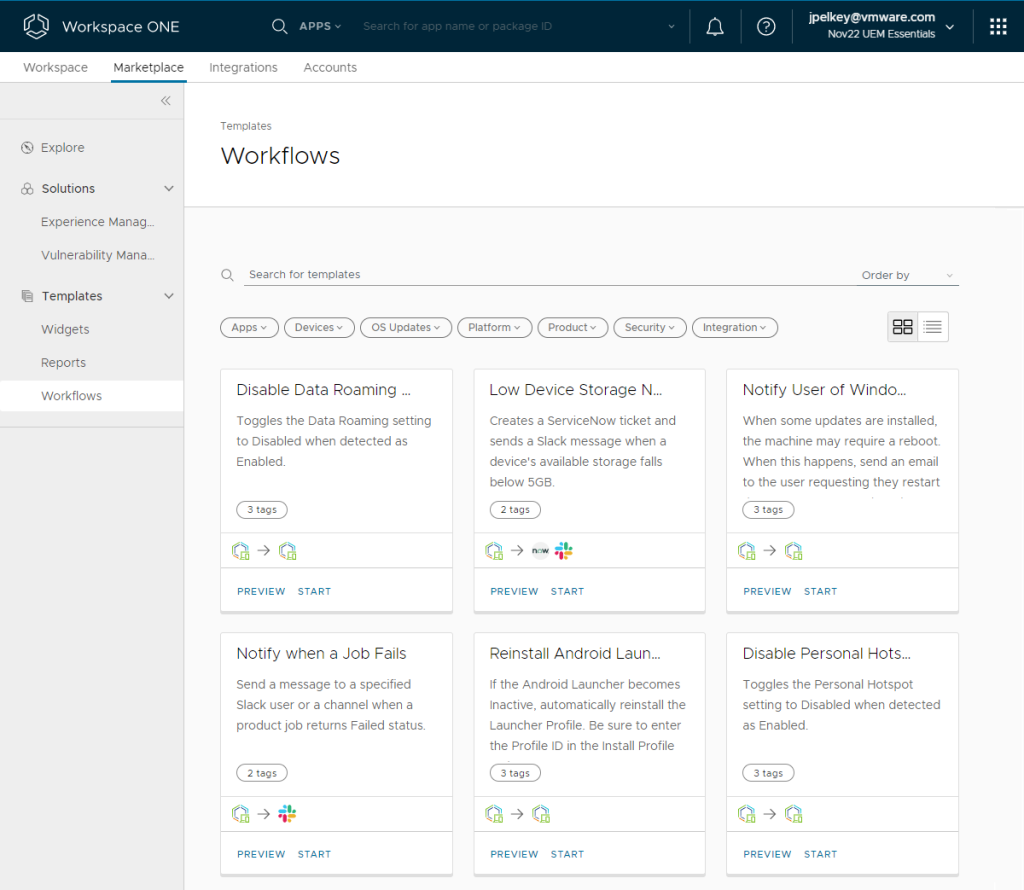Viewport: 1024px width, 890px height.
Task: Open the help question mark icon
Action: 766,27
